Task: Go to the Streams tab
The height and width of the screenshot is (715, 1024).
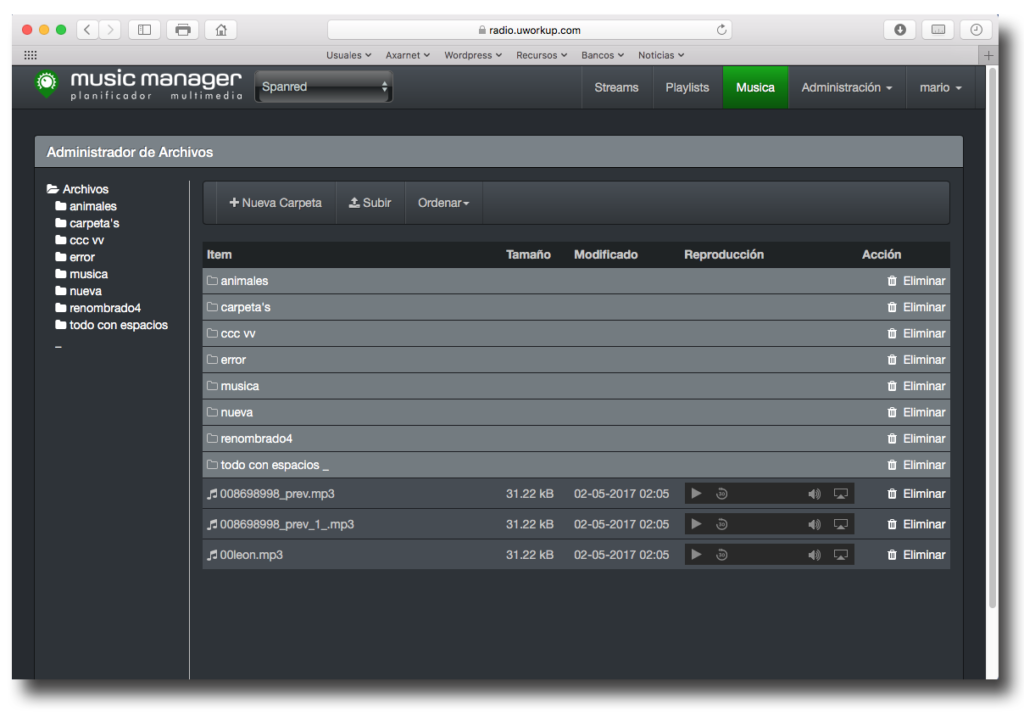Action: tap(616, 88)
